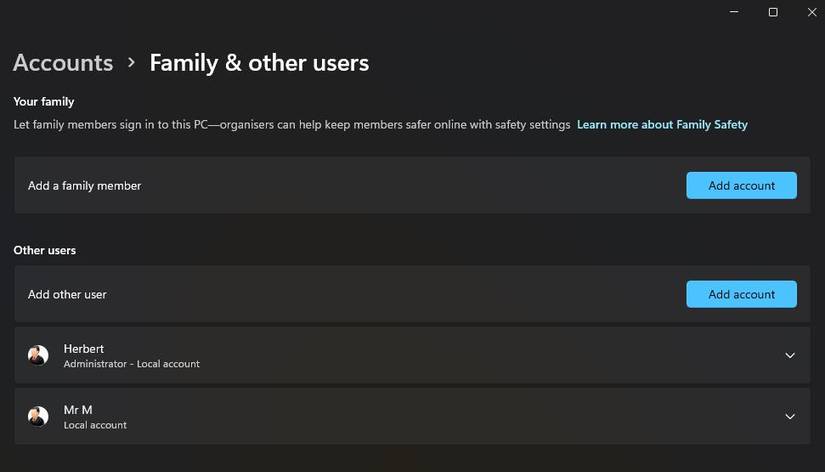
Task: Go back to Accounts breadcrumb
Action: (63, 62)
